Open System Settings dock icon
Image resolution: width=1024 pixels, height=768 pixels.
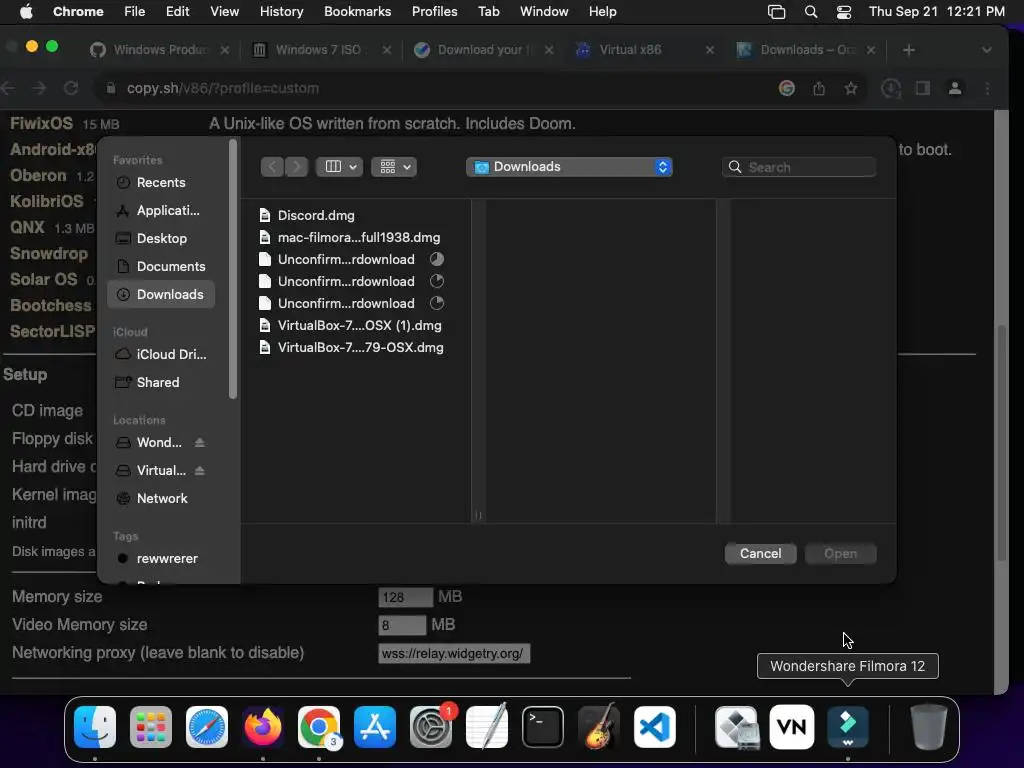pos(431,727)
